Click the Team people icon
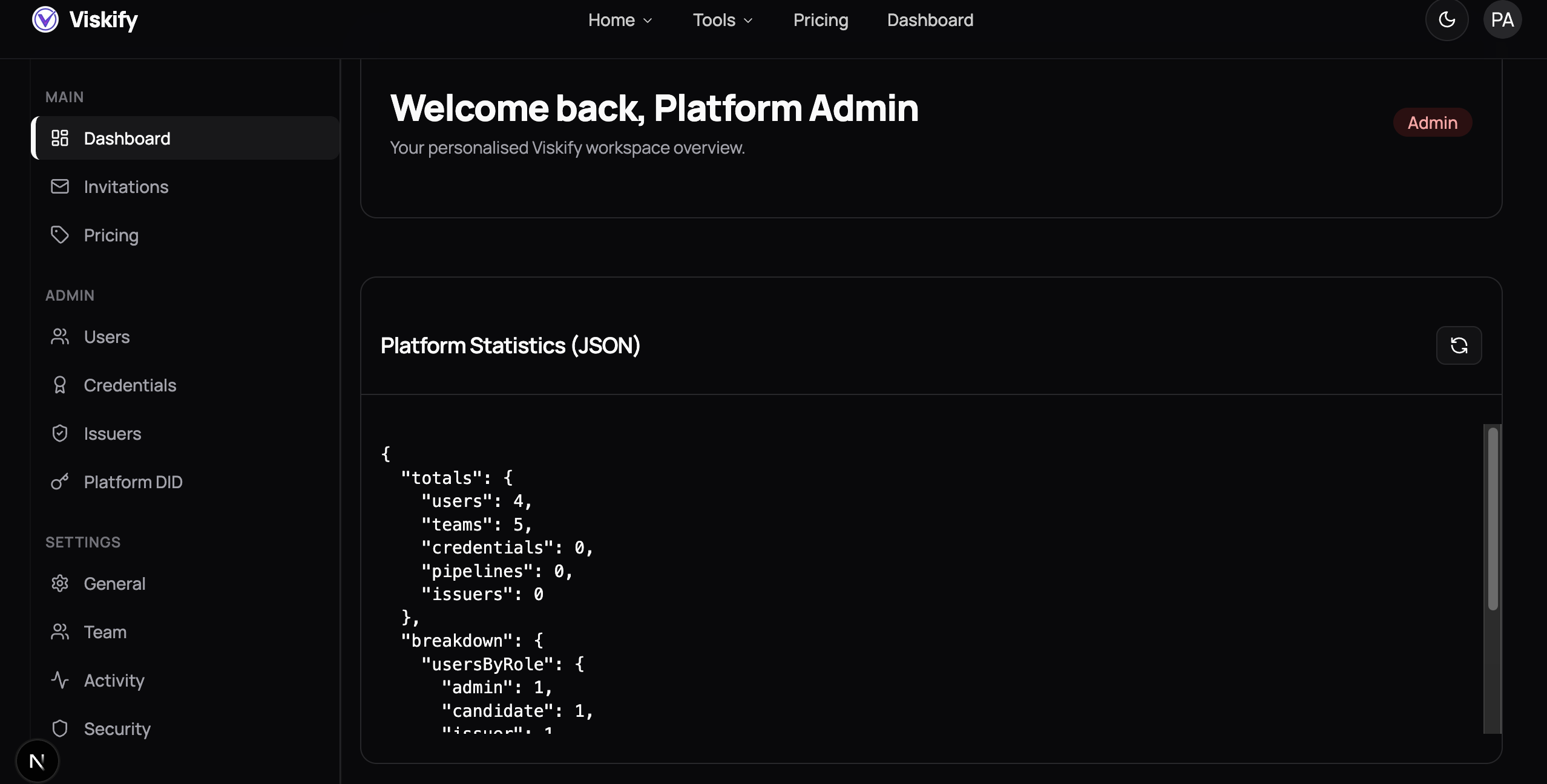Viewport: 1547px width, 784px height. [60, 632]
